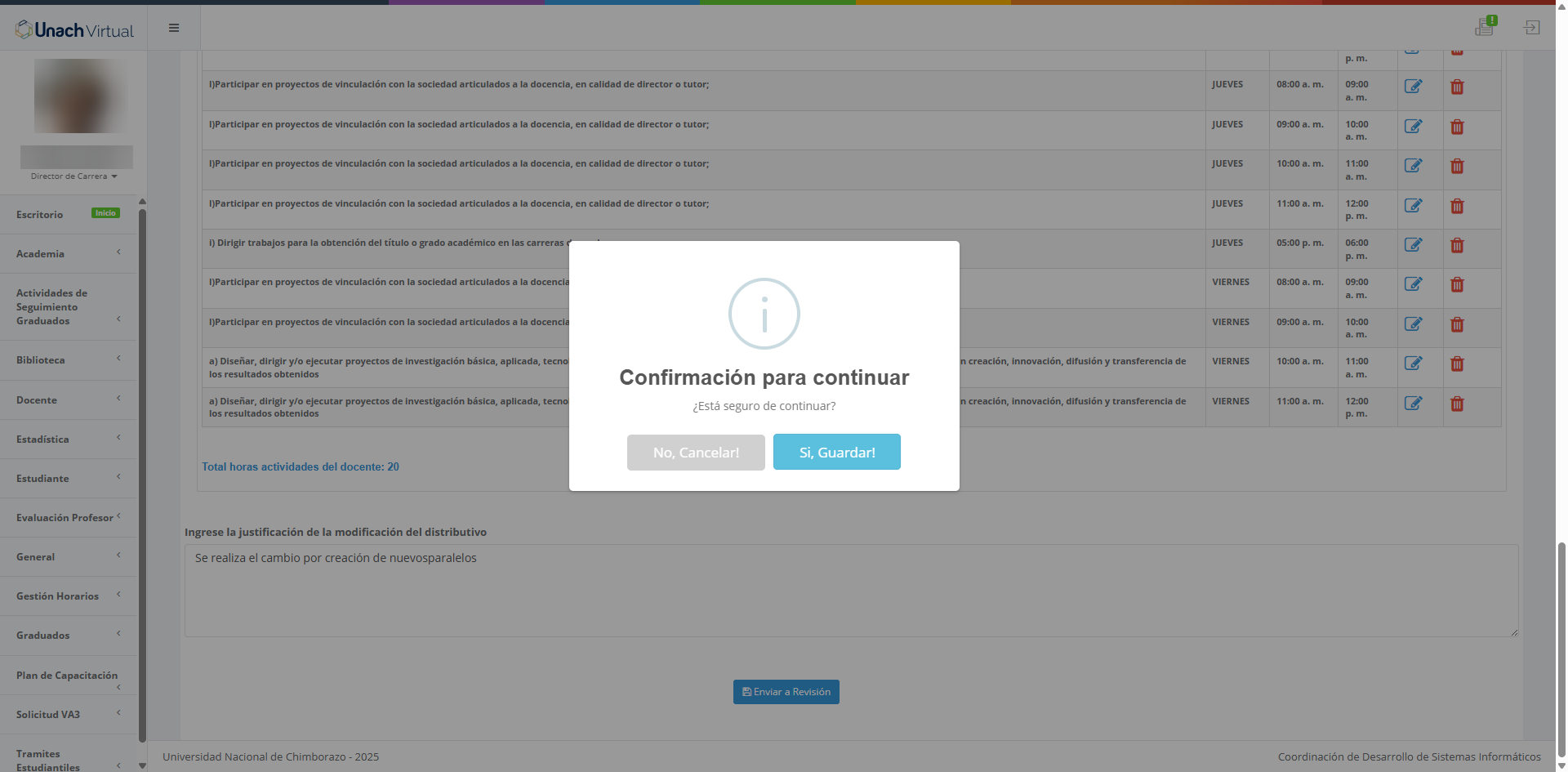The image size is (1568, 772).
Task: Delete the JUEVES 09:00 a. m. activity row
Action: (x=1457, y=127)
